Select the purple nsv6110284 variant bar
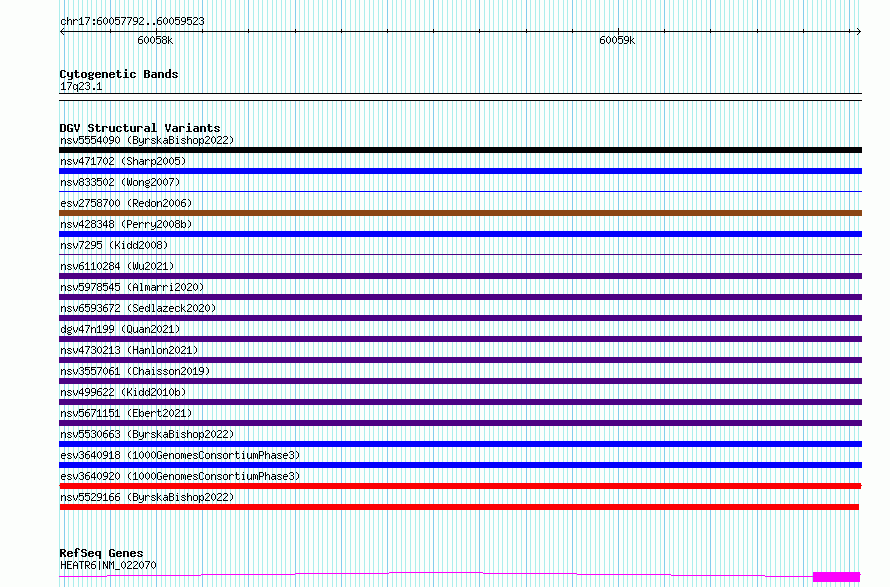Image resolution: width=890 pixels, height=587 pixels. point(460,276)
